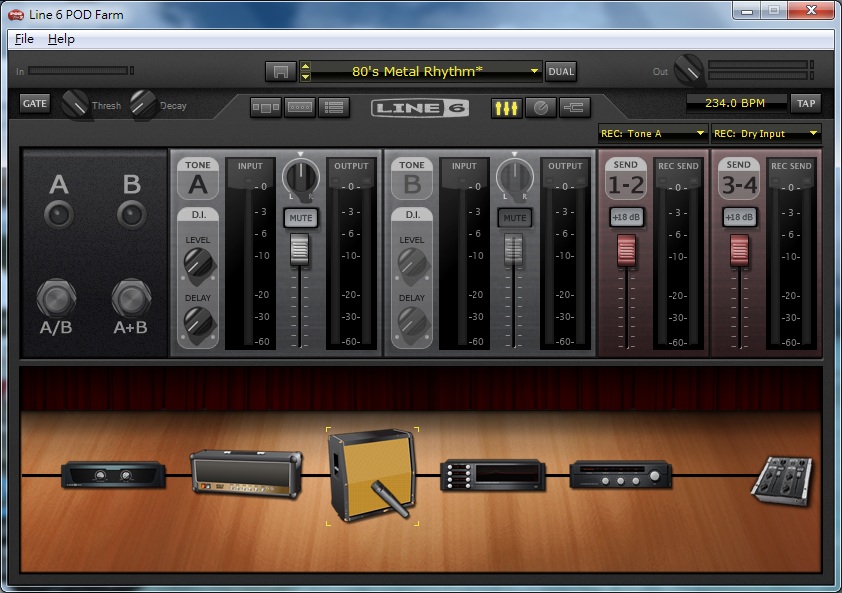Click Tone A INPUT meter
This screenshot has height=593, width=842.
tap(250, 253)
